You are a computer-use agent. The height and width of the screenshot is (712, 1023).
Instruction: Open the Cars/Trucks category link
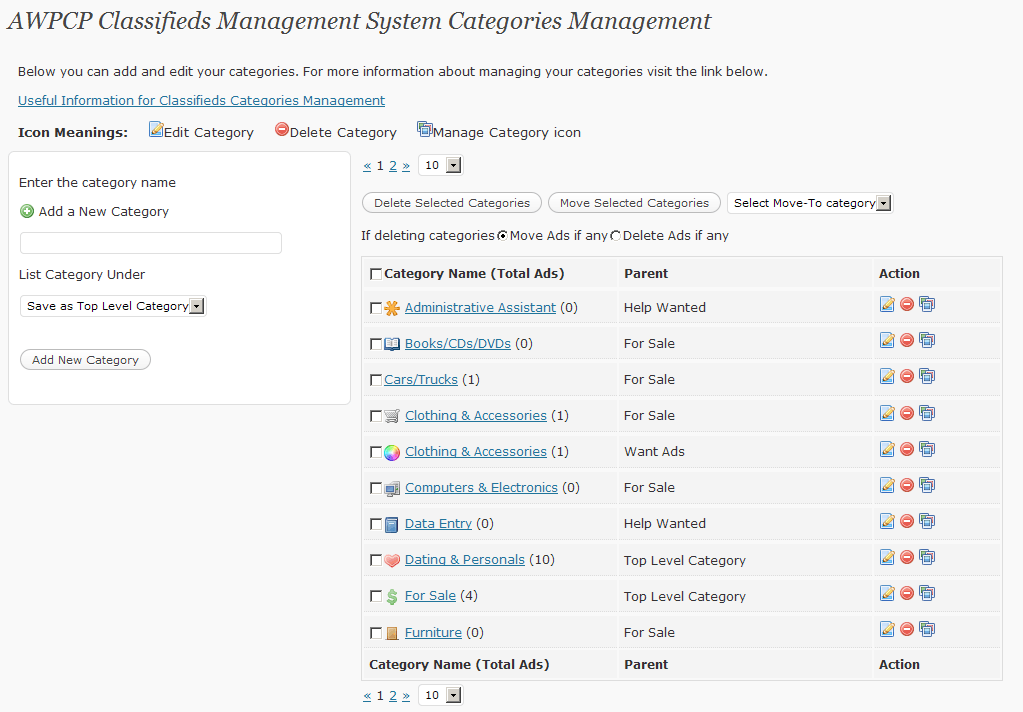pos(421,379)
